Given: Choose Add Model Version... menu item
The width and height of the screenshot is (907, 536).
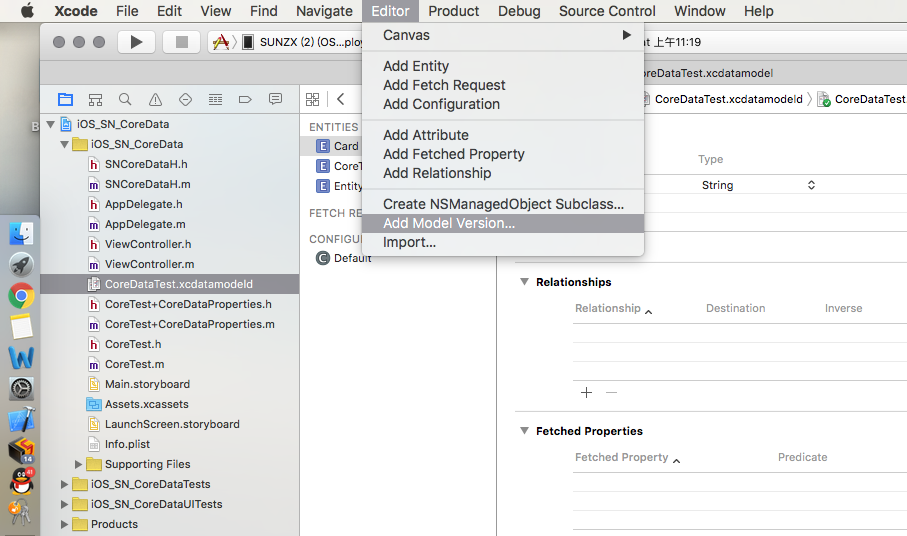Looking at the screenshot, I should point(503,223).
